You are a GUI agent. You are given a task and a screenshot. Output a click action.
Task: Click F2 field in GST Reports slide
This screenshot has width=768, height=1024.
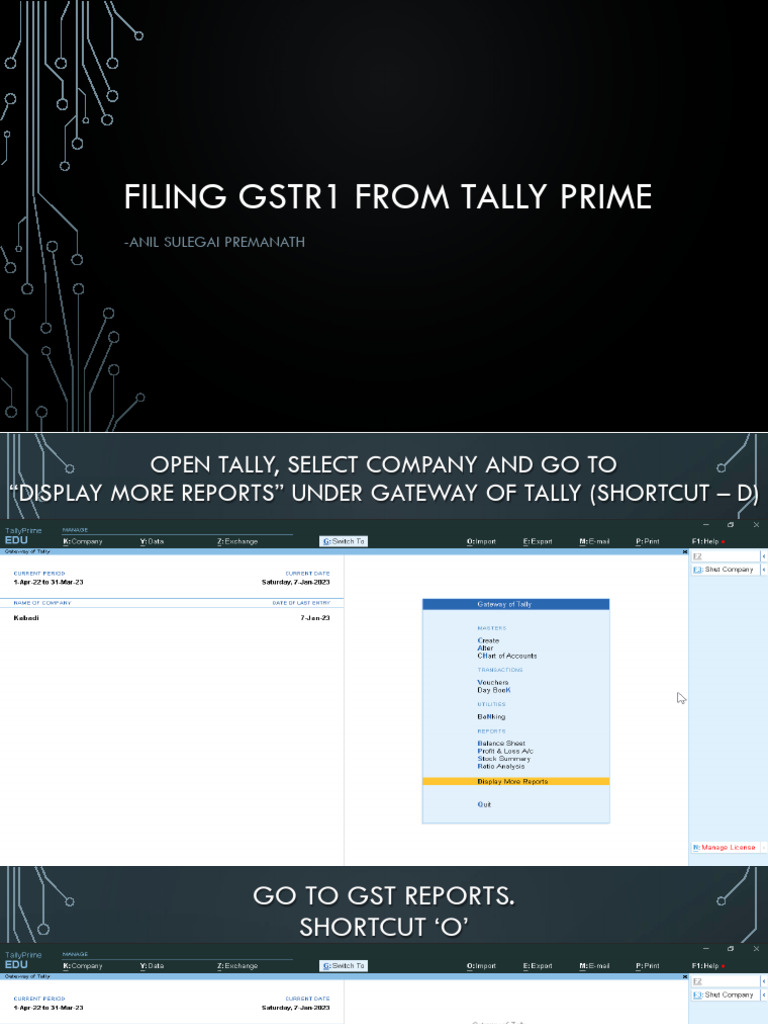coord(724,982)
